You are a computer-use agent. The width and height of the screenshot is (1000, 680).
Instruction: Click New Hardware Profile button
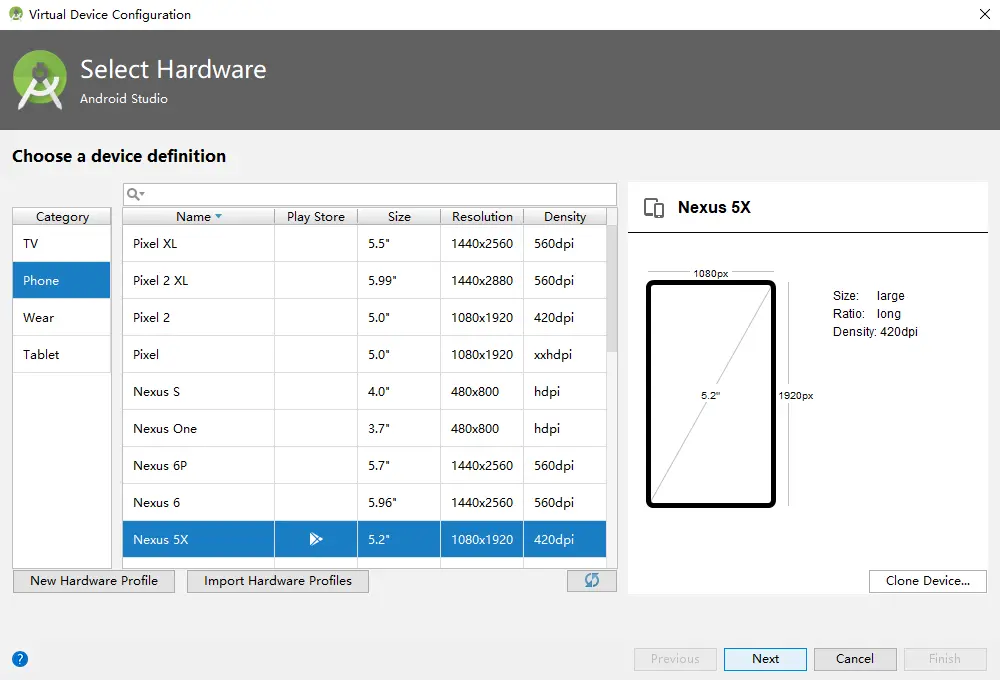click(94, 580)
